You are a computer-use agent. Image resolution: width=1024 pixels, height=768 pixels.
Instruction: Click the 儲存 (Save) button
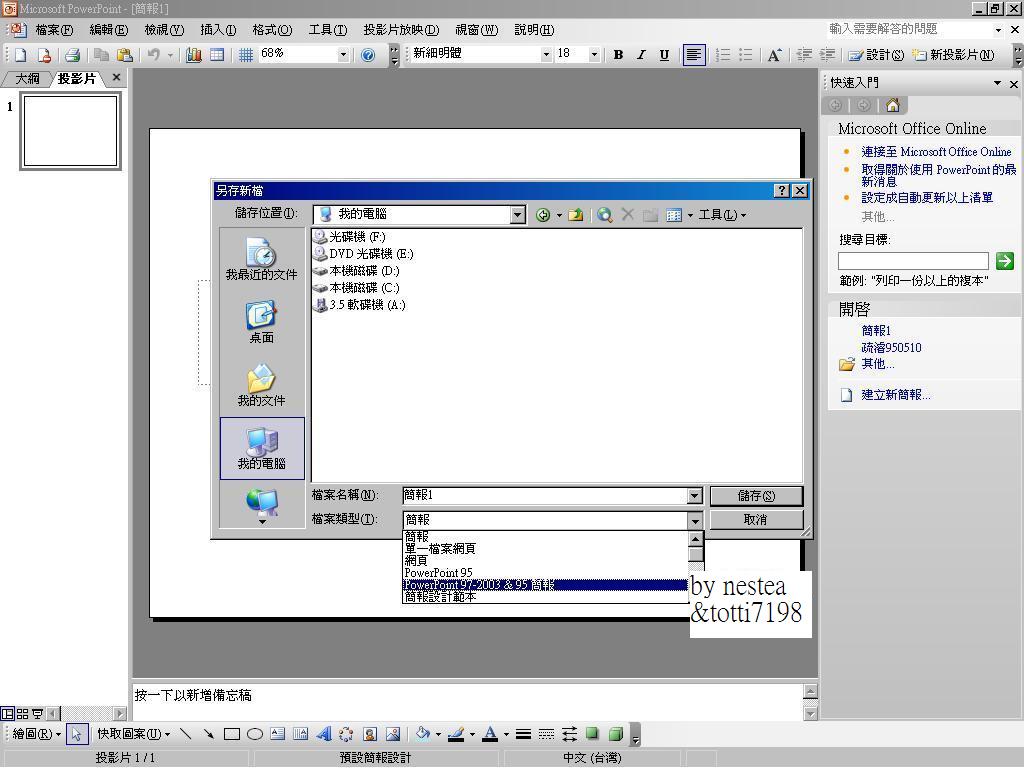click(x=755, y=496)
